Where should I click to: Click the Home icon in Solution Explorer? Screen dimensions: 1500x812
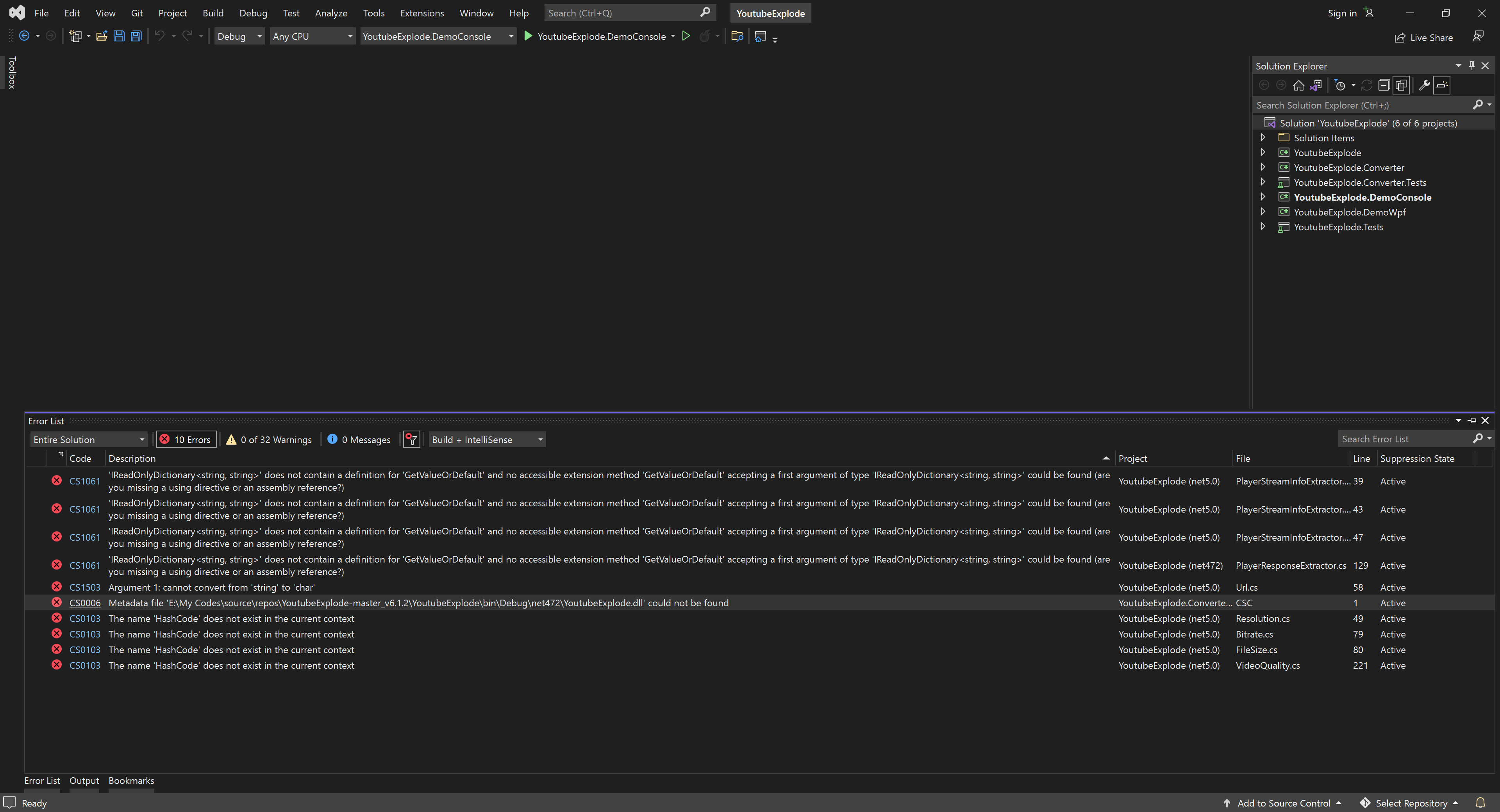coord(1298,85)
